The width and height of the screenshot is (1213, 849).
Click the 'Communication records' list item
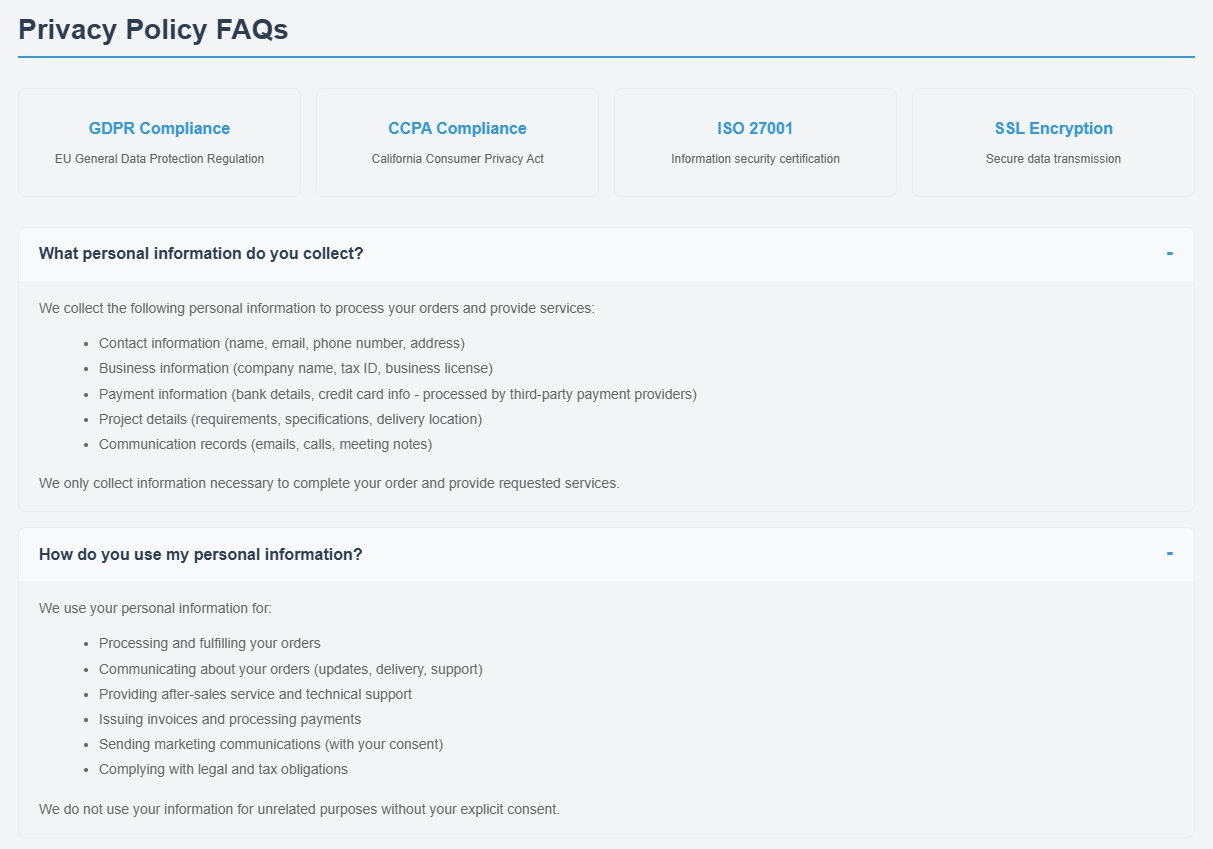[x=265, y=444]
